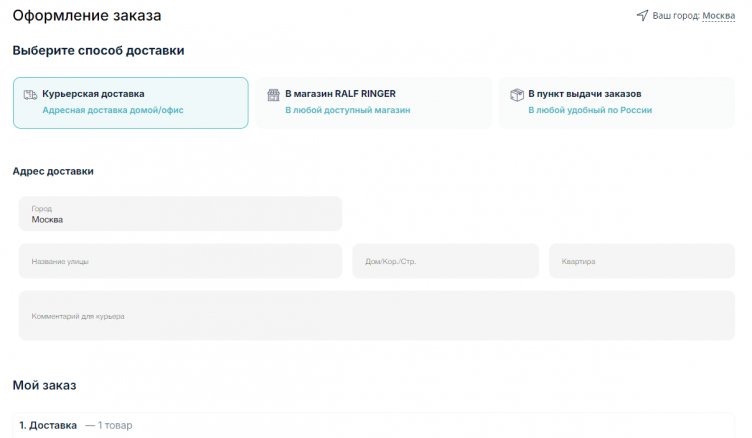Click the "Ваш город:" label
This screenshot has width=752, height=438.
click(x=675, y=16)
